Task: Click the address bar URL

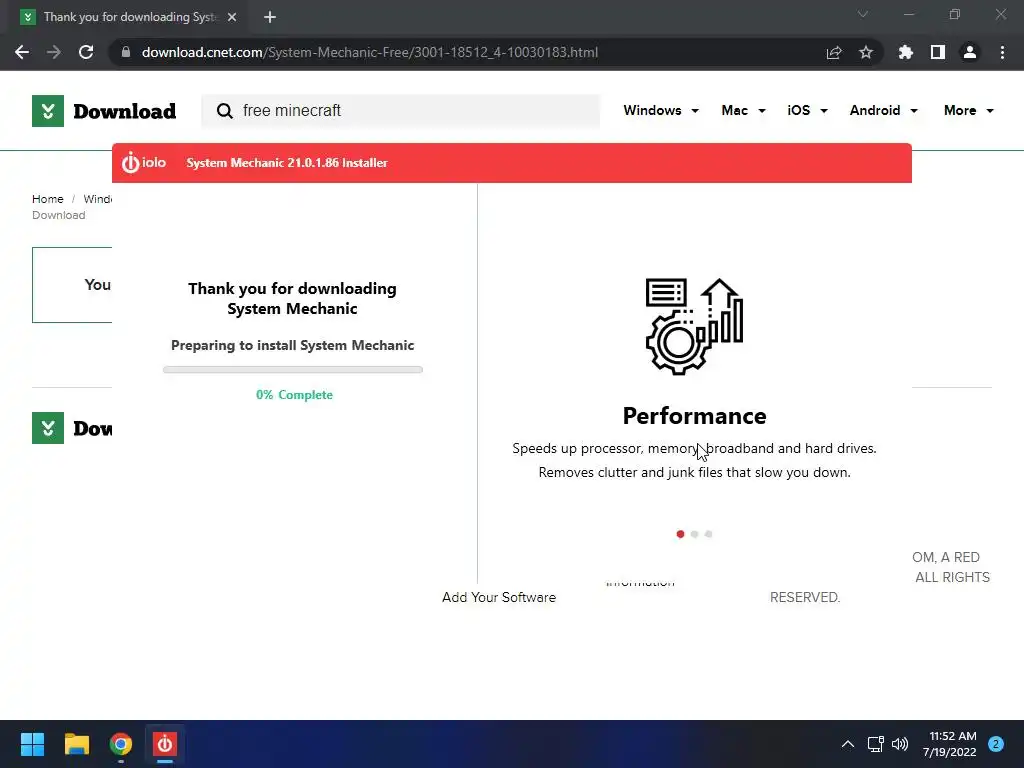Action: (x=370, y=52)
